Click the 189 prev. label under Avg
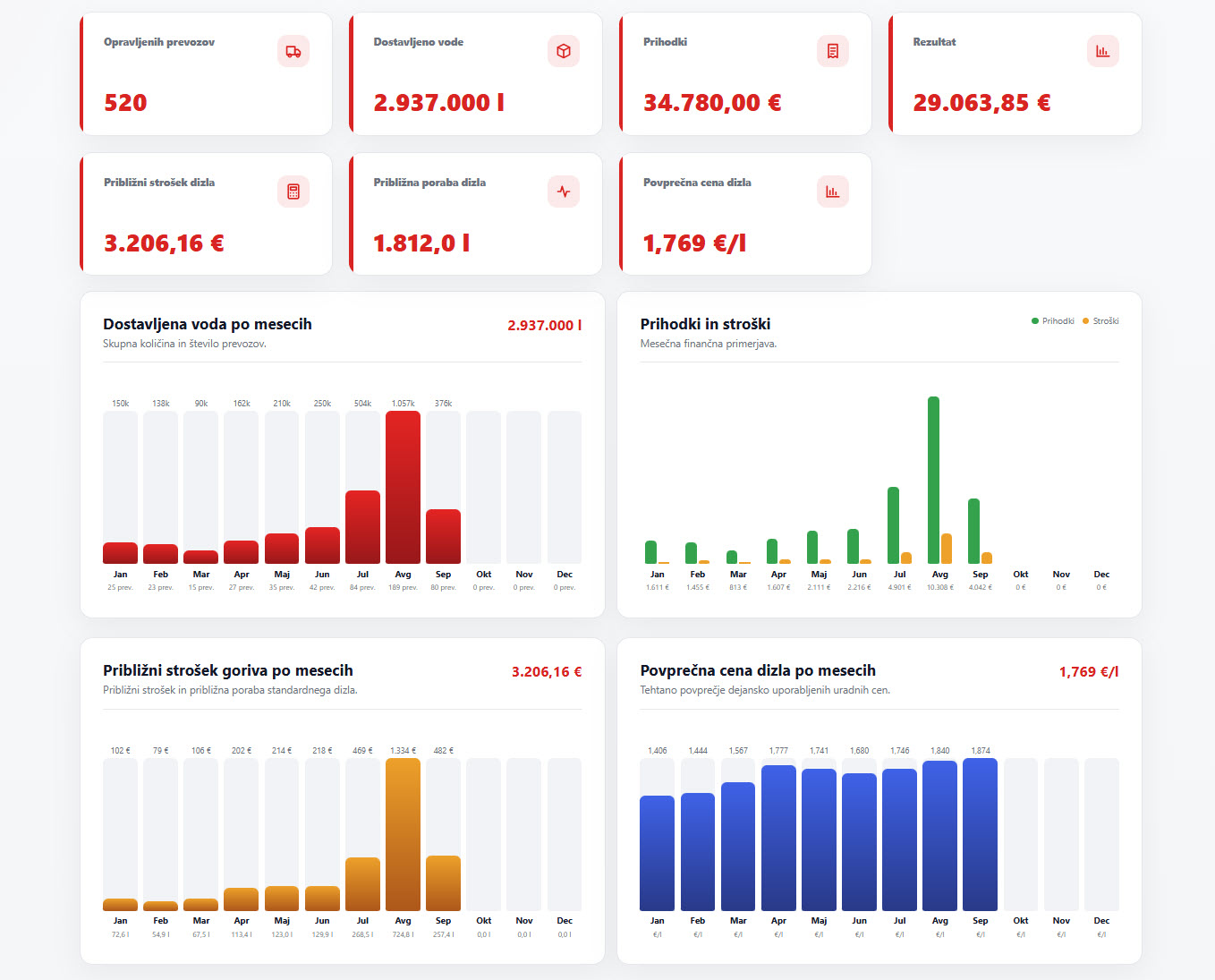Screen dimensions: 1215x980 pyautogui.click(x=403, y=588)
